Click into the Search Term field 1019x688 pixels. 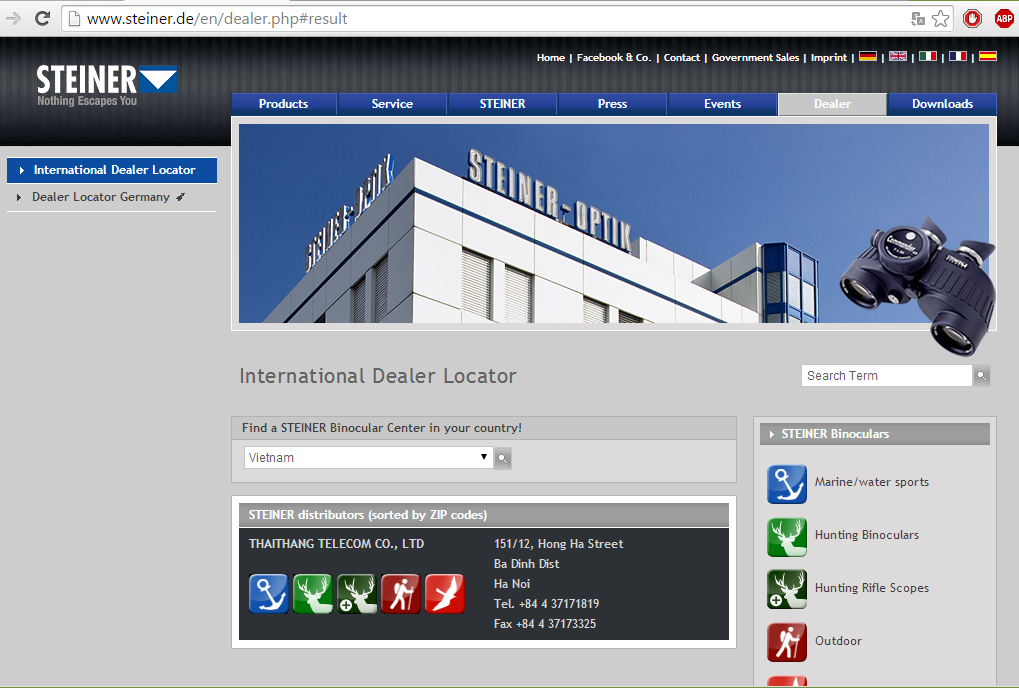[x=886, y=376]
